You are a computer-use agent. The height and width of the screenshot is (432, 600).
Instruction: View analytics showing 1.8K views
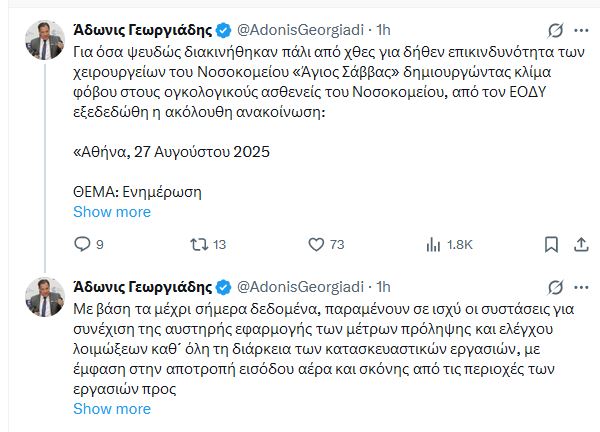pos(433,244)
